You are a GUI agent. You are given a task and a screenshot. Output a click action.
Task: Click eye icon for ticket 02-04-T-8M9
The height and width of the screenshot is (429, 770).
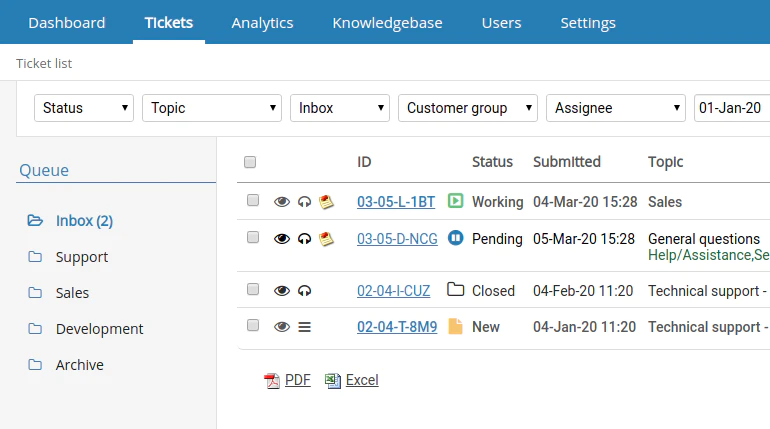pos(282,327)
